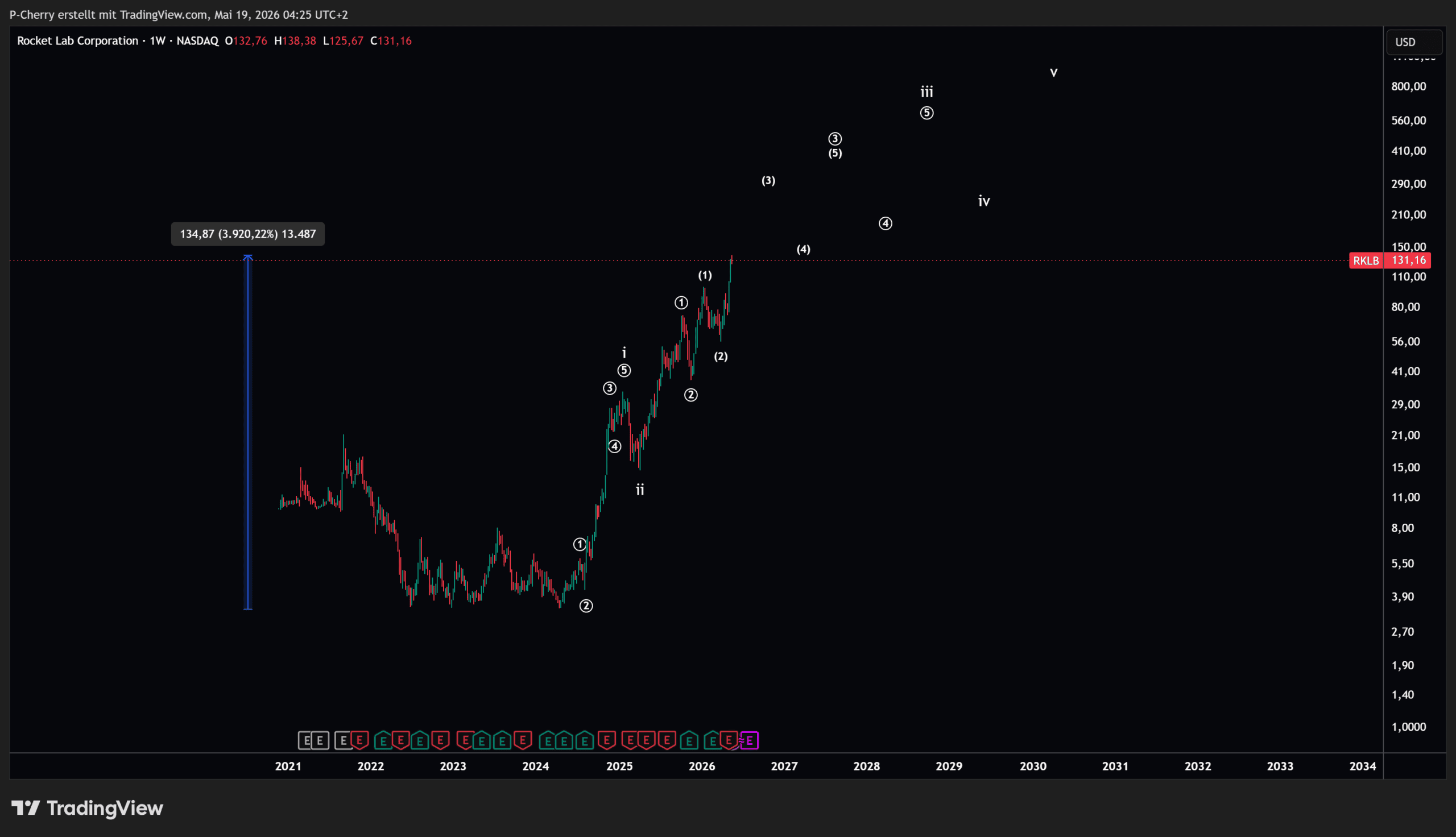Click the circled 2 label at the 2024 low

coord(586,606)
